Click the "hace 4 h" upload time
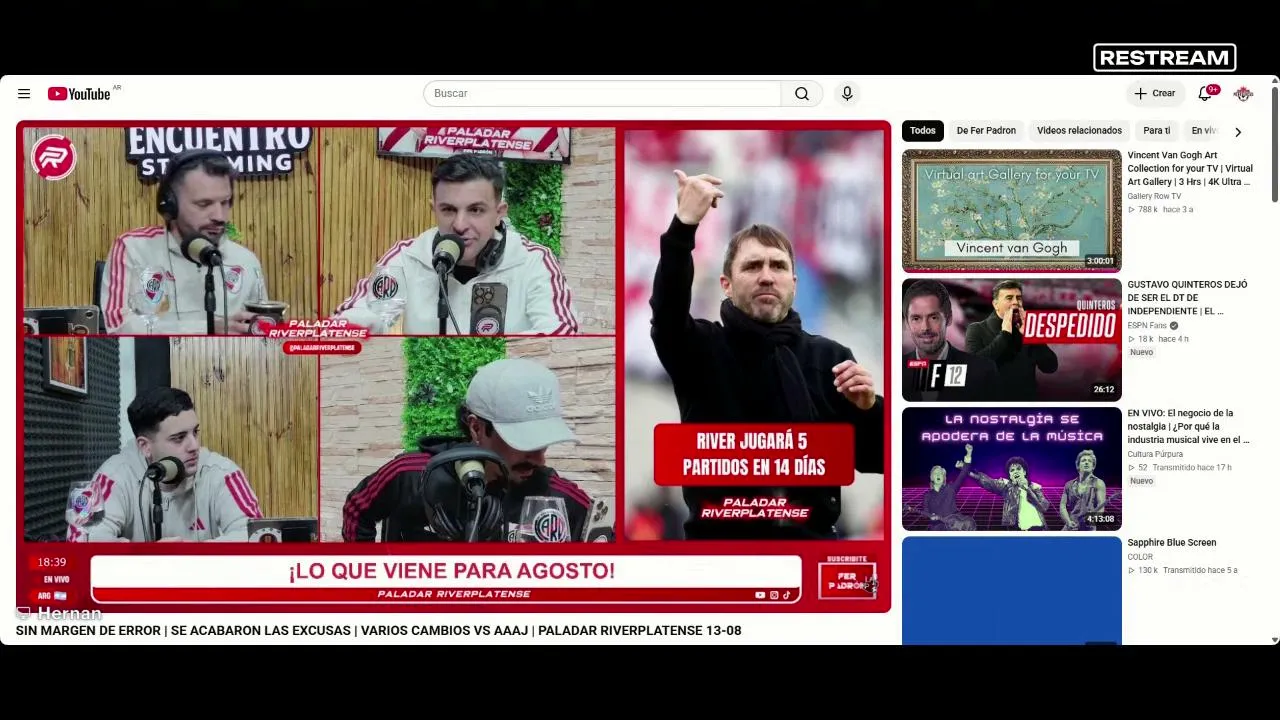The image size is (1280, 720). pos(1173,339)
